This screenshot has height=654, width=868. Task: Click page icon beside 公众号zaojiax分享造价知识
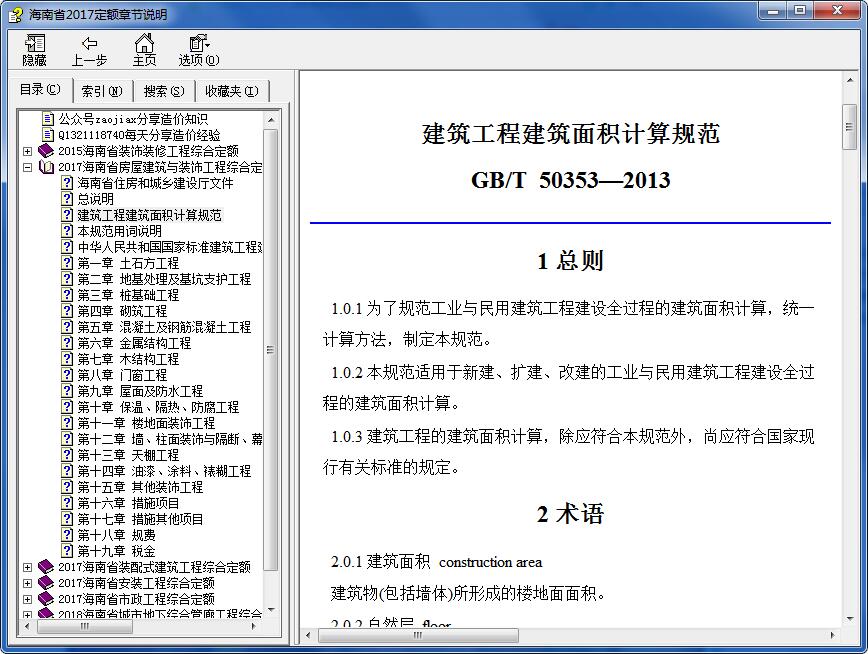(x=49, y=119)
